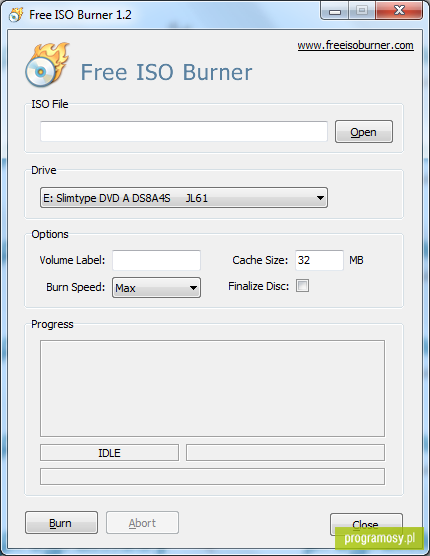Click the empty status bar beside IDLE
The width and height of the screenshot is (430, 556).
(285, 453)
